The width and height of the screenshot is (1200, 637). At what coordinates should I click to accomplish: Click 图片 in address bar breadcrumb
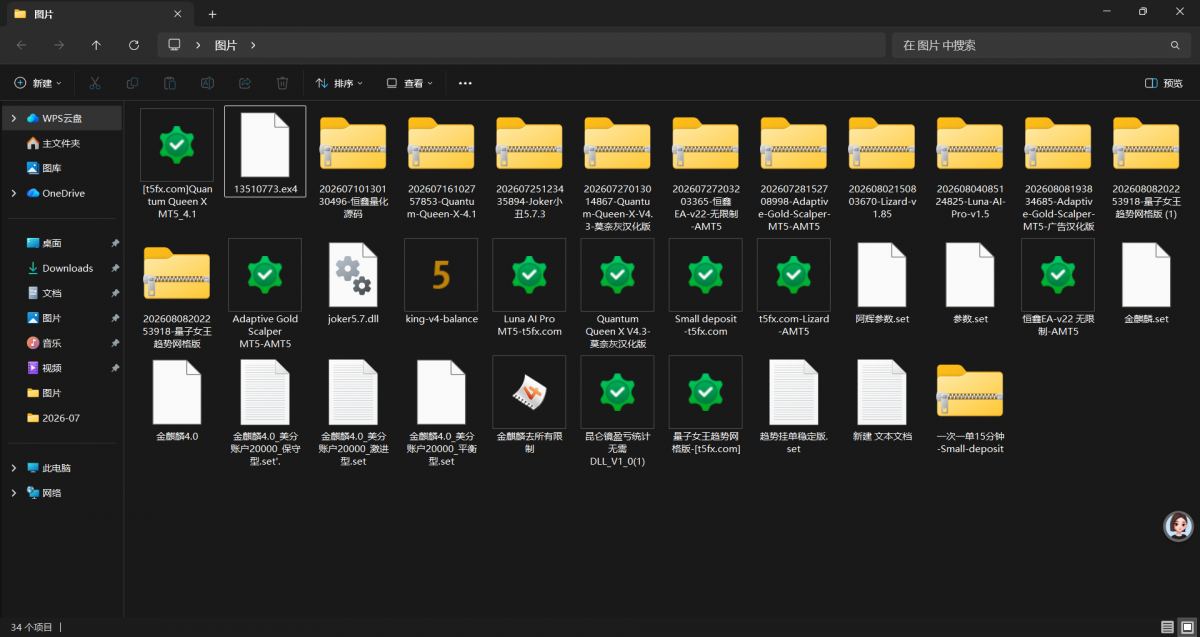point(226,45)
